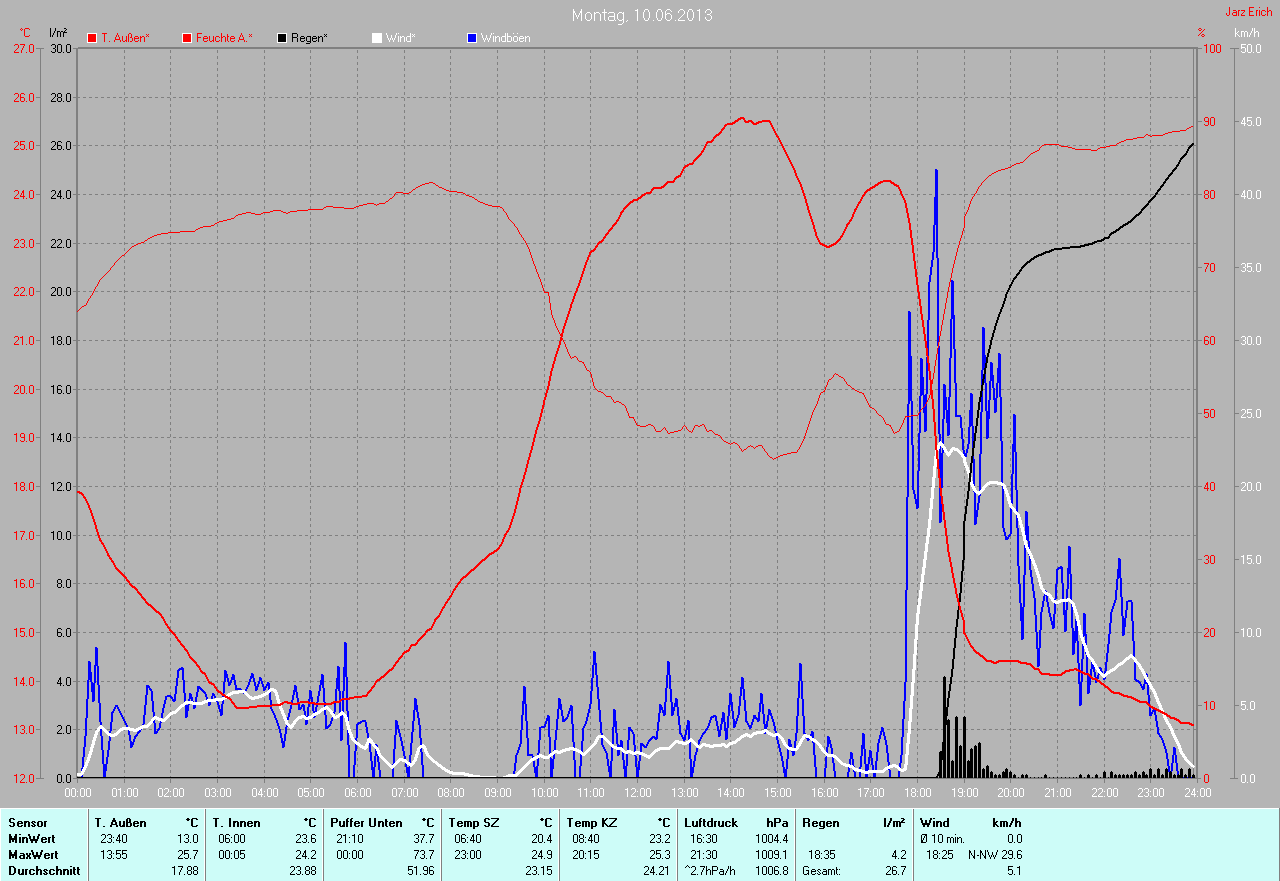Select the 'Luftdruck' column header
The height and width of the screenshot is (881, 1280).
point(712,823)
